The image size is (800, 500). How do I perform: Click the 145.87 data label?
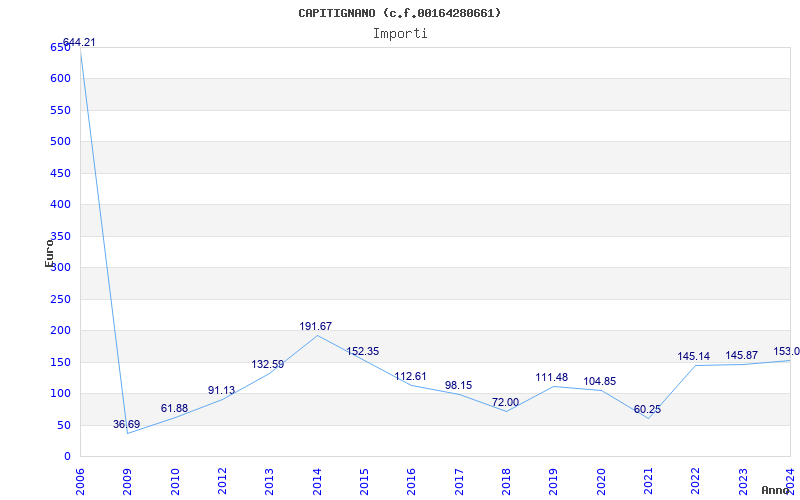[742, 355]
